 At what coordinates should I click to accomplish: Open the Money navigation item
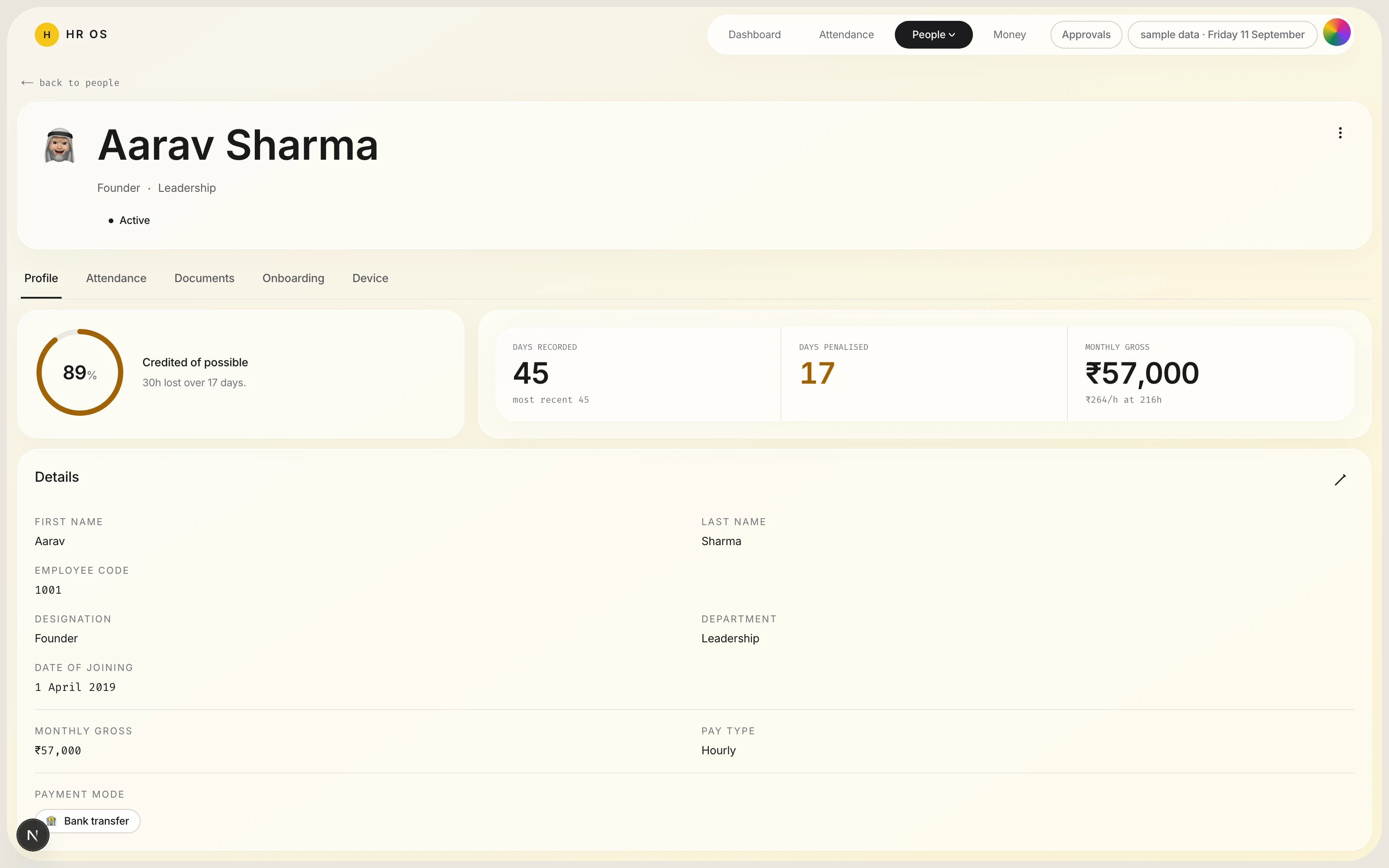click(1009, 34)
